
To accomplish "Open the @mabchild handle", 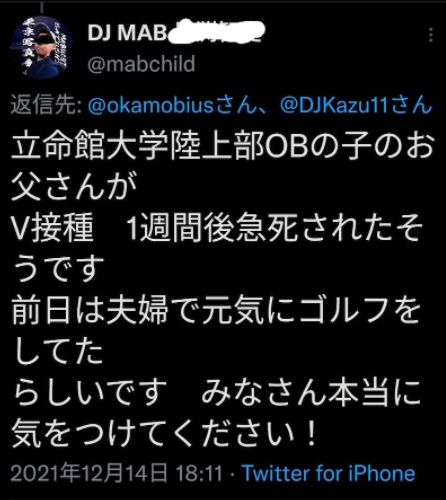I will (x=141, y=64).
